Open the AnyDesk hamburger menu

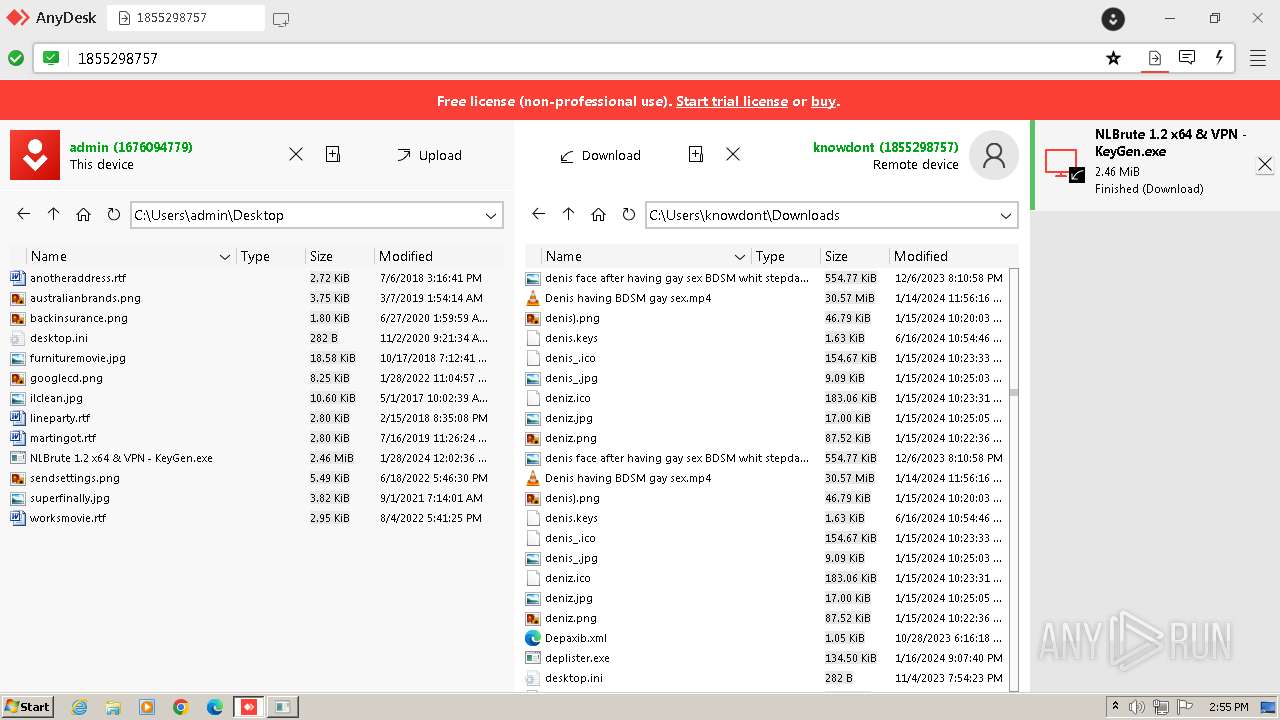pos(1258,58)
